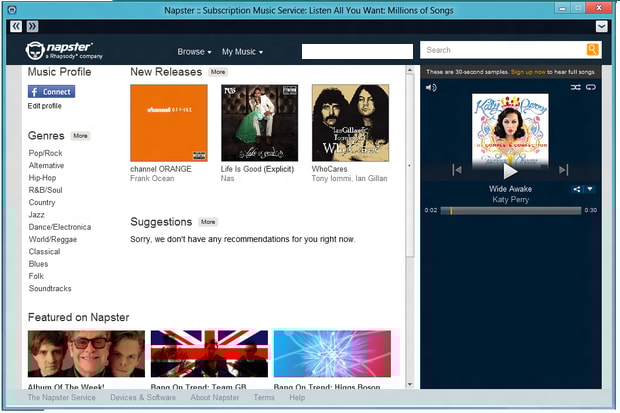This screenshot has height=413, width=620.
Task: Toggle shuffle mode in player
Action: [x=575, y=87]
